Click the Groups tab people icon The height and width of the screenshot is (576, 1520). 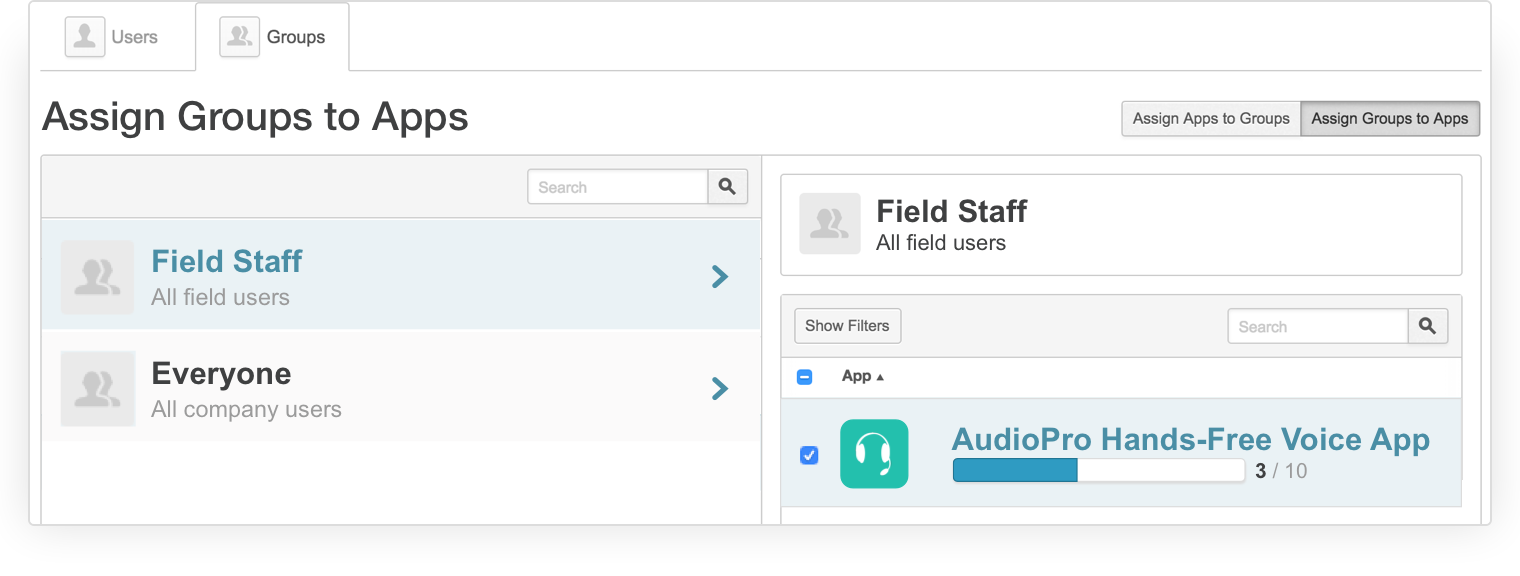click(x=240, y=37)
